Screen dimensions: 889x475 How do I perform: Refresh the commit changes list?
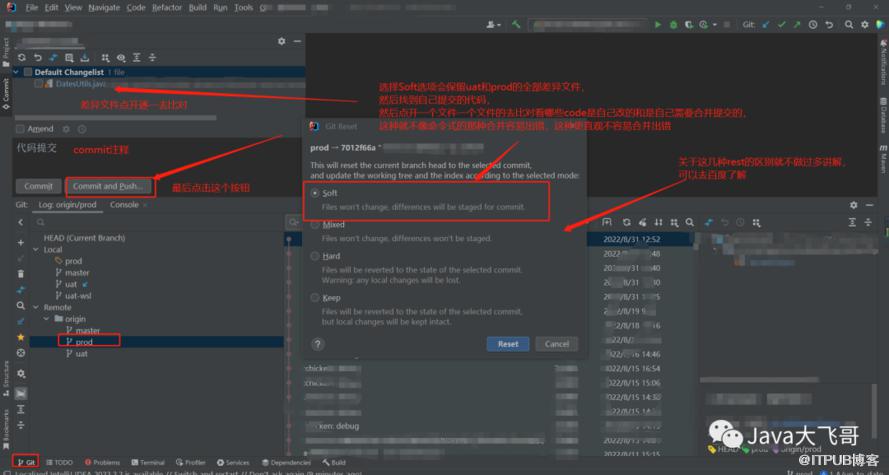coord(22,57)
